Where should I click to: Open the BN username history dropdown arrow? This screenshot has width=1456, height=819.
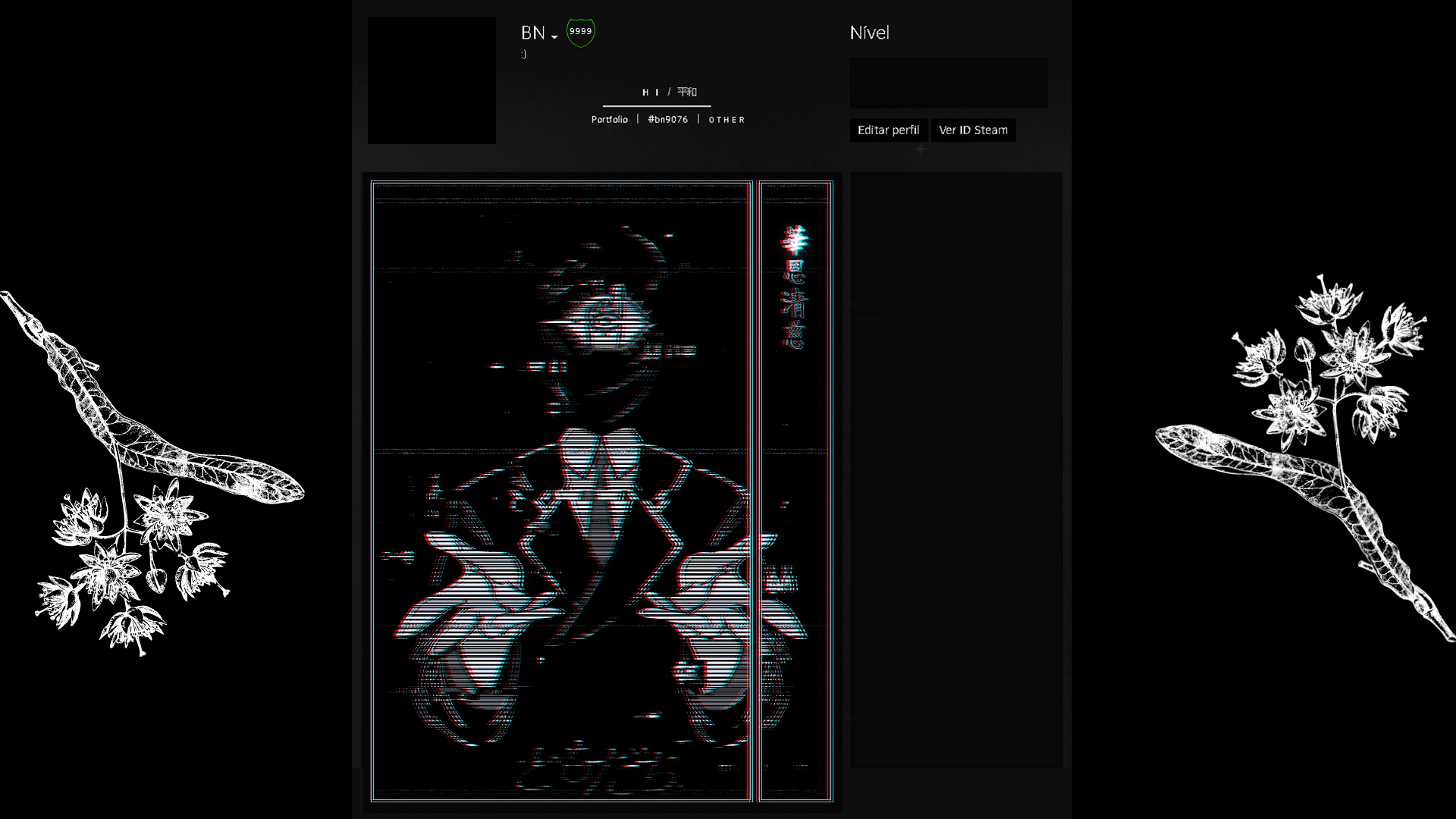click(x=554, y=37)
